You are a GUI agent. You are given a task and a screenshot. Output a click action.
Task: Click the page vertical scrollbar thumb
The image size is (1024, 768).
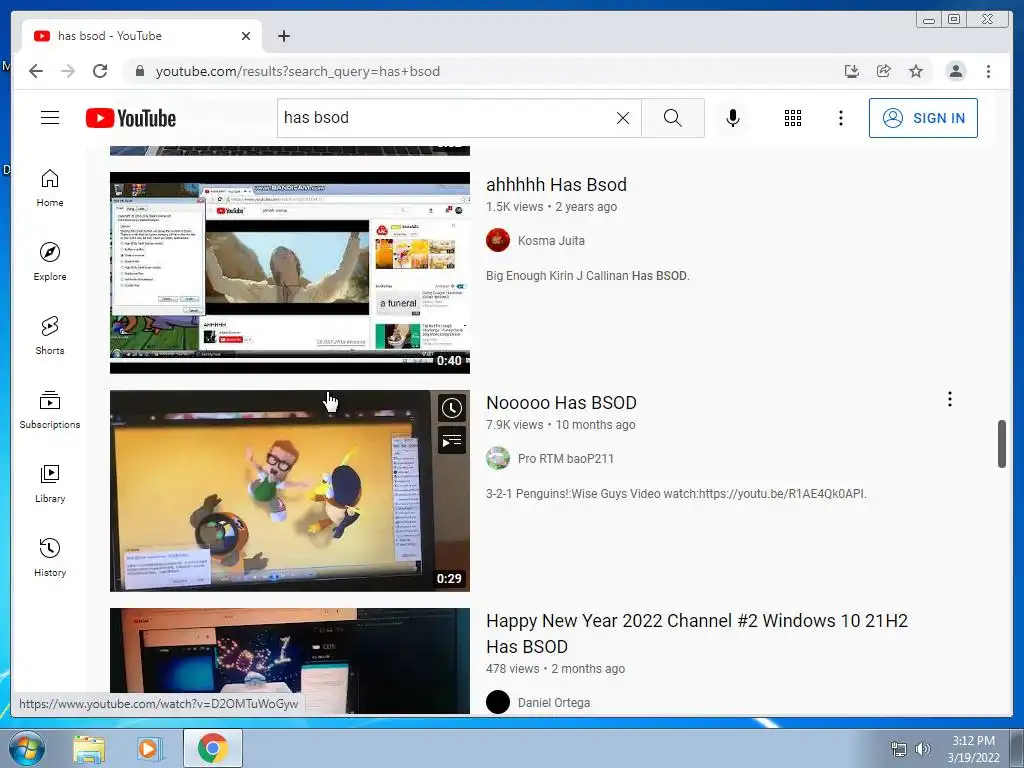click(x=1002, y=444)
